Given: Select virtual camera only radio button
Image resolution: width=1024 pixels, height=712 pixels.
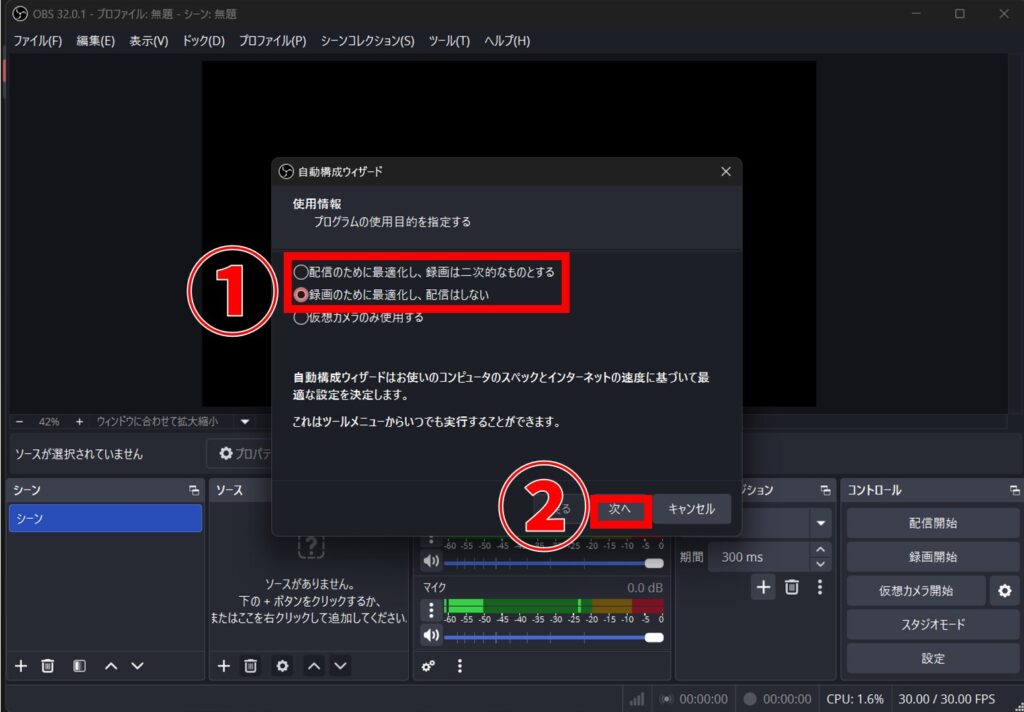Looking at the screenshot, I should (301, 317).
